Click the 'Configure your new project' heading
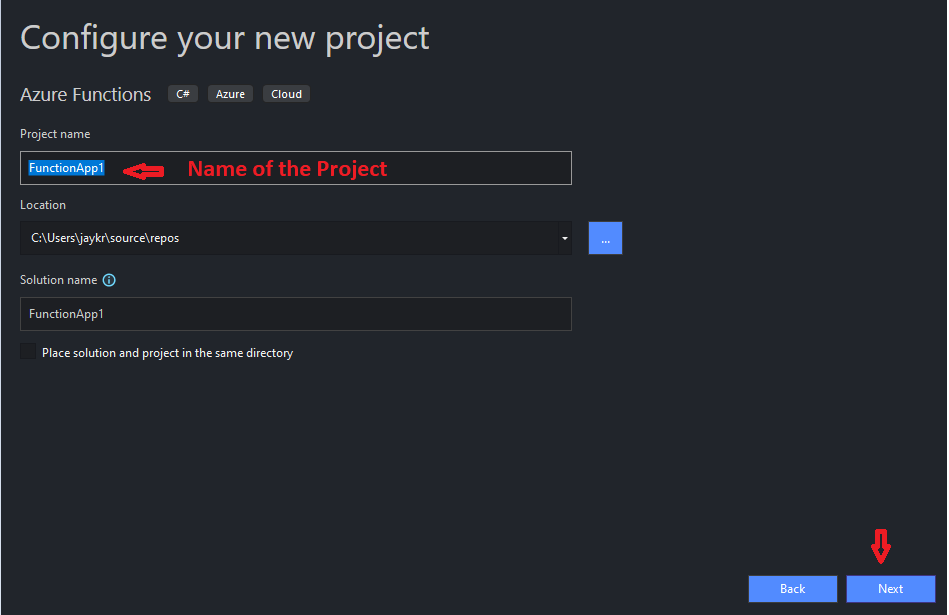The height and width of the screenshot is (615, 949). pyautogui.click(x=225, y=38)
